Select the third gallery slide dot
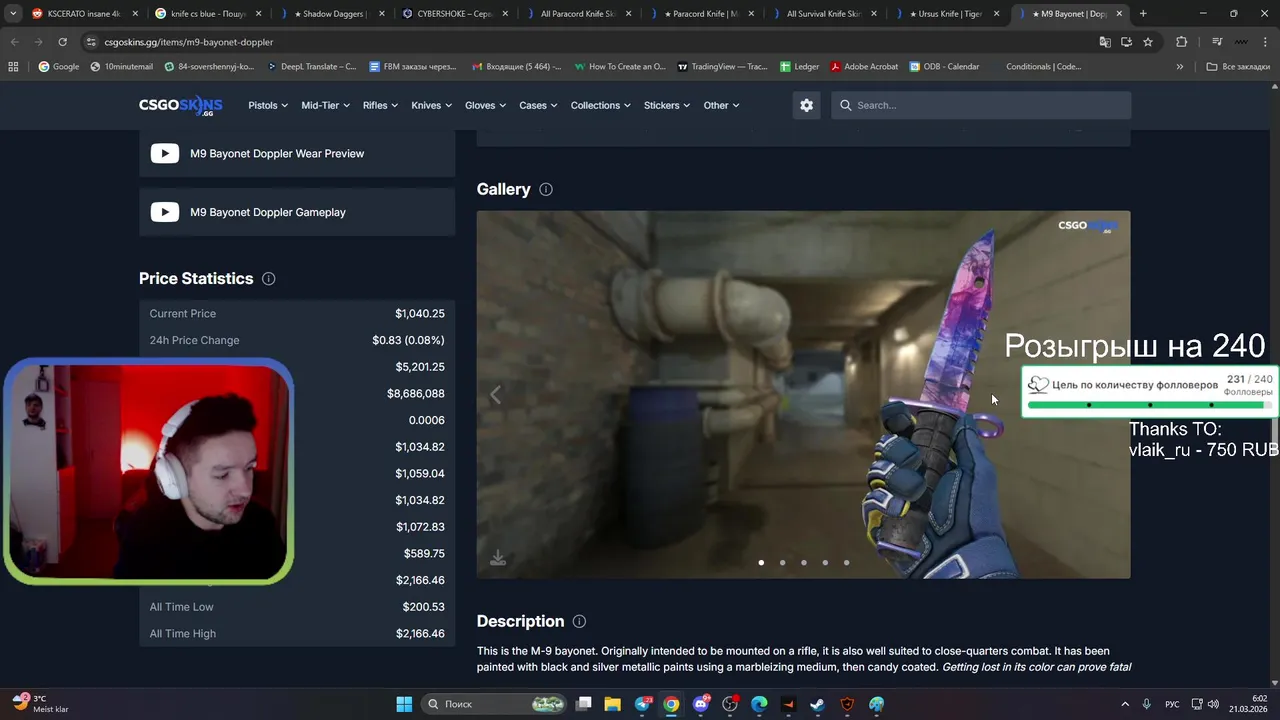Screen dimensions: 1280x720 (x=804, y=562)
